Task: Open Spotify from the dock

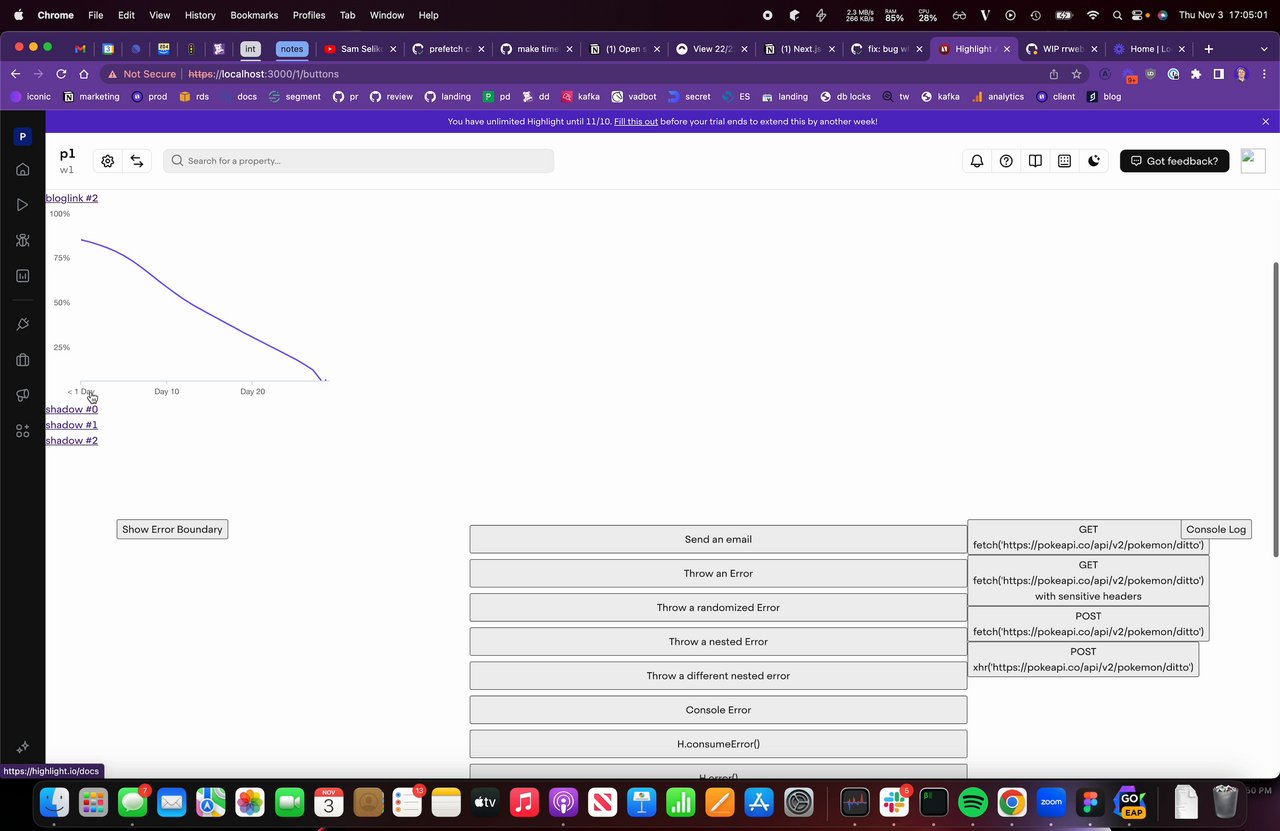Action: coord(973,802)
